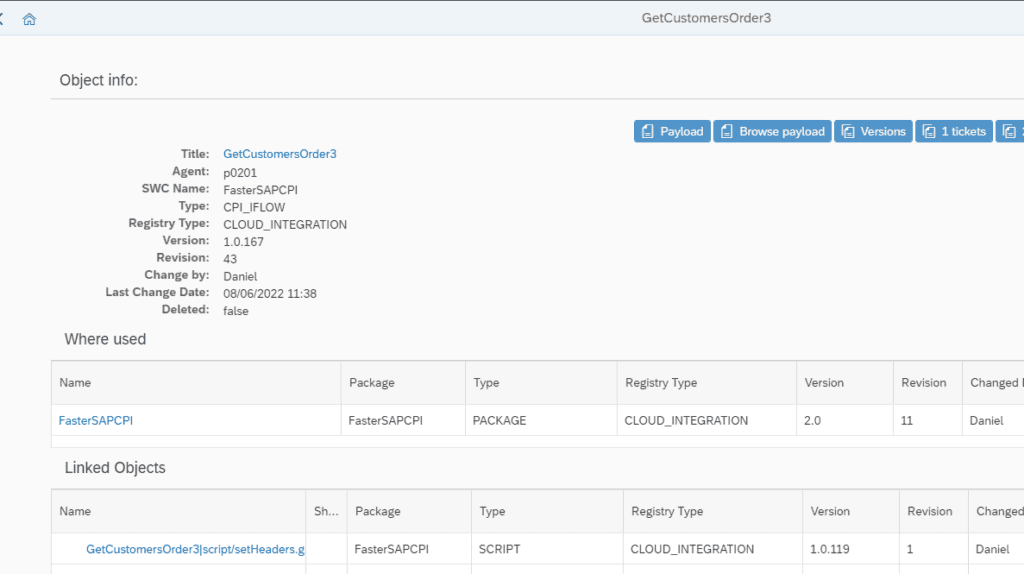Sort Linked Objects by Version column

point(851,511)
